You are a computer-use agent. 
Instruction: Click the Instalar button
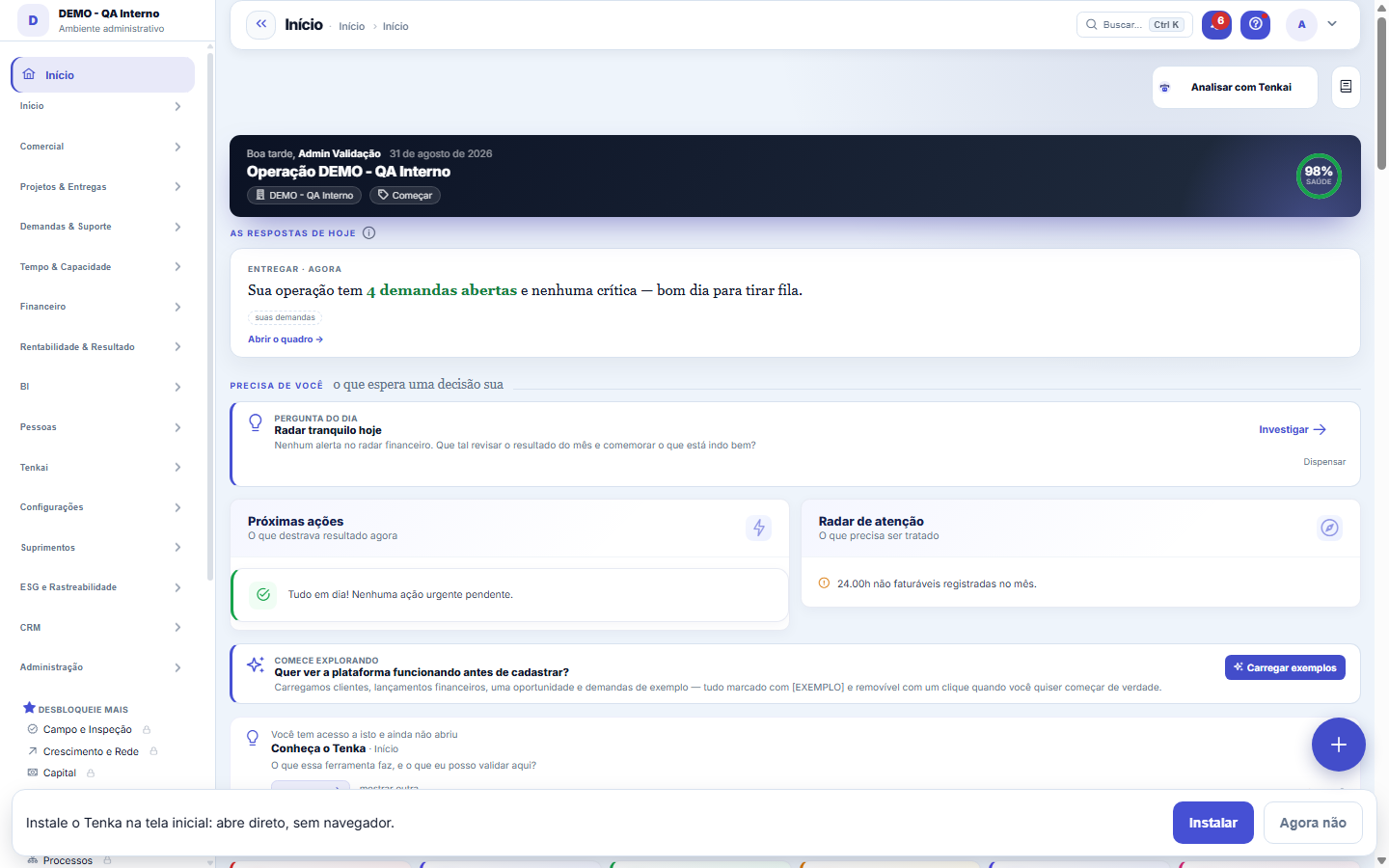click(1213, 823)
